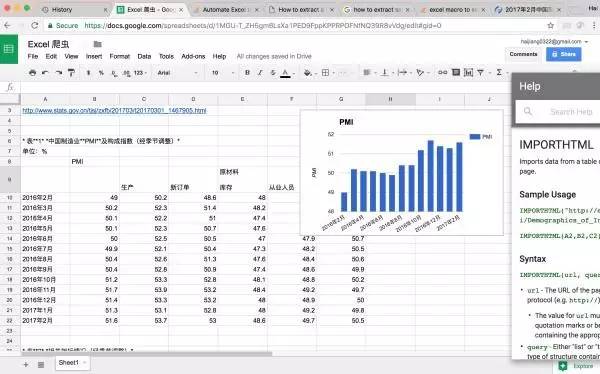
Task: Open the stats.gov.cn hyperlink in cell
Action: (114, 111)
